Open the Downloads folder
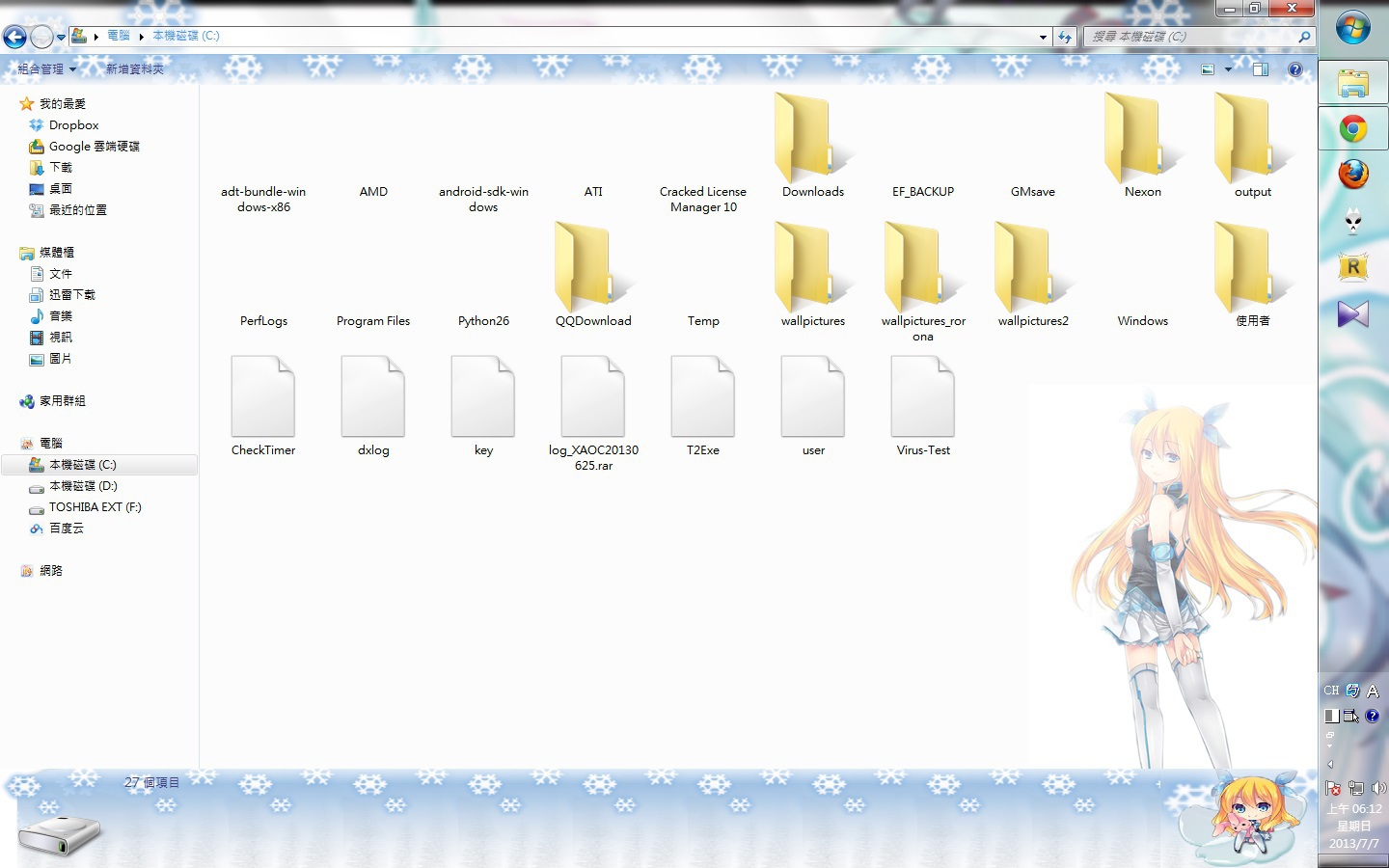This screenshot has height=868, width=1389. [x=813, y=145]
